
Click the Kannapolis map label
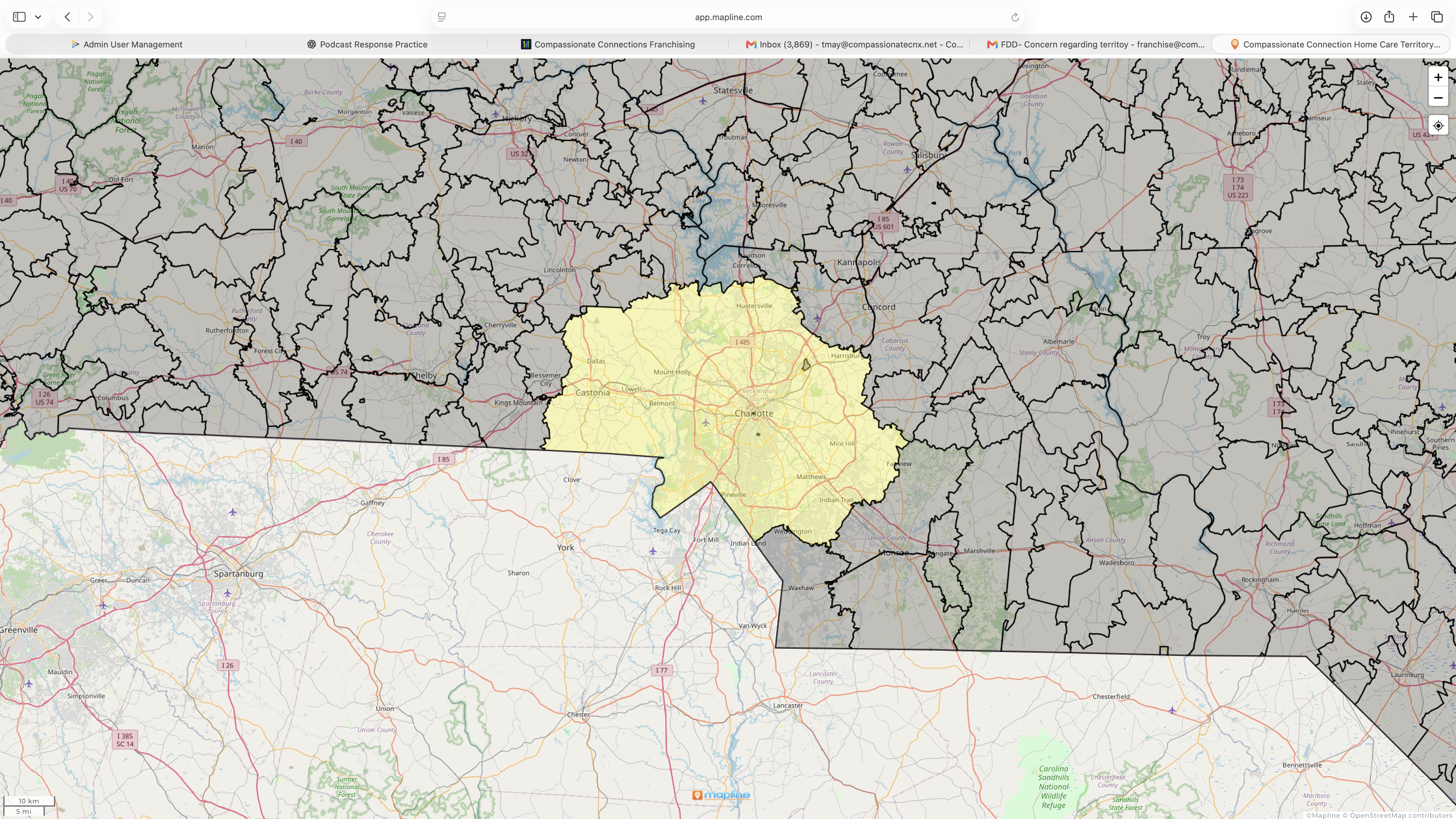click(x=859, y=262)
